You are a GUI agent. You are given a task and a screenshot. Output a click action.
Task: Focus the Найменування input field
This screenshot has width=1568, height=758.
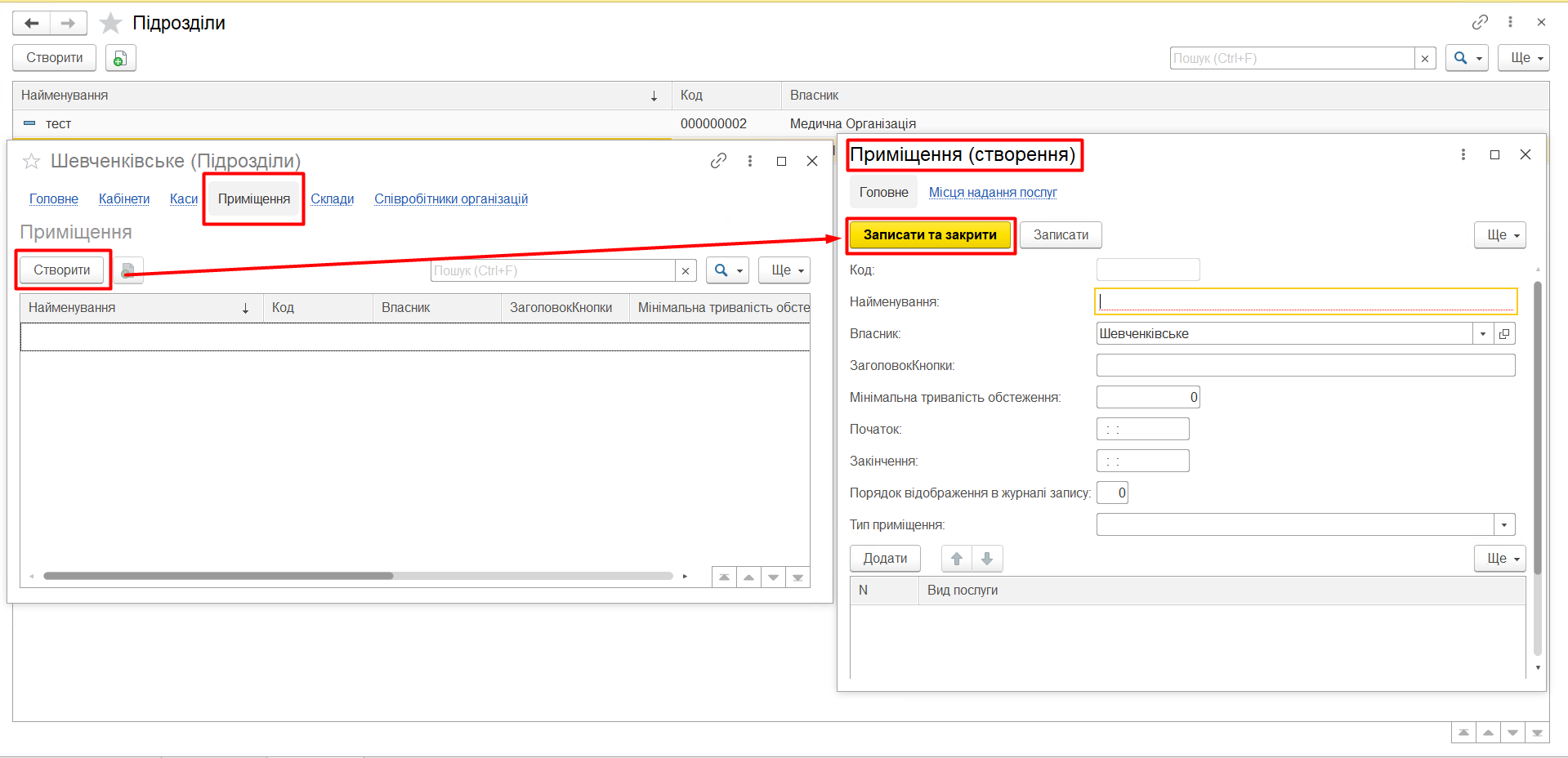1305,301
